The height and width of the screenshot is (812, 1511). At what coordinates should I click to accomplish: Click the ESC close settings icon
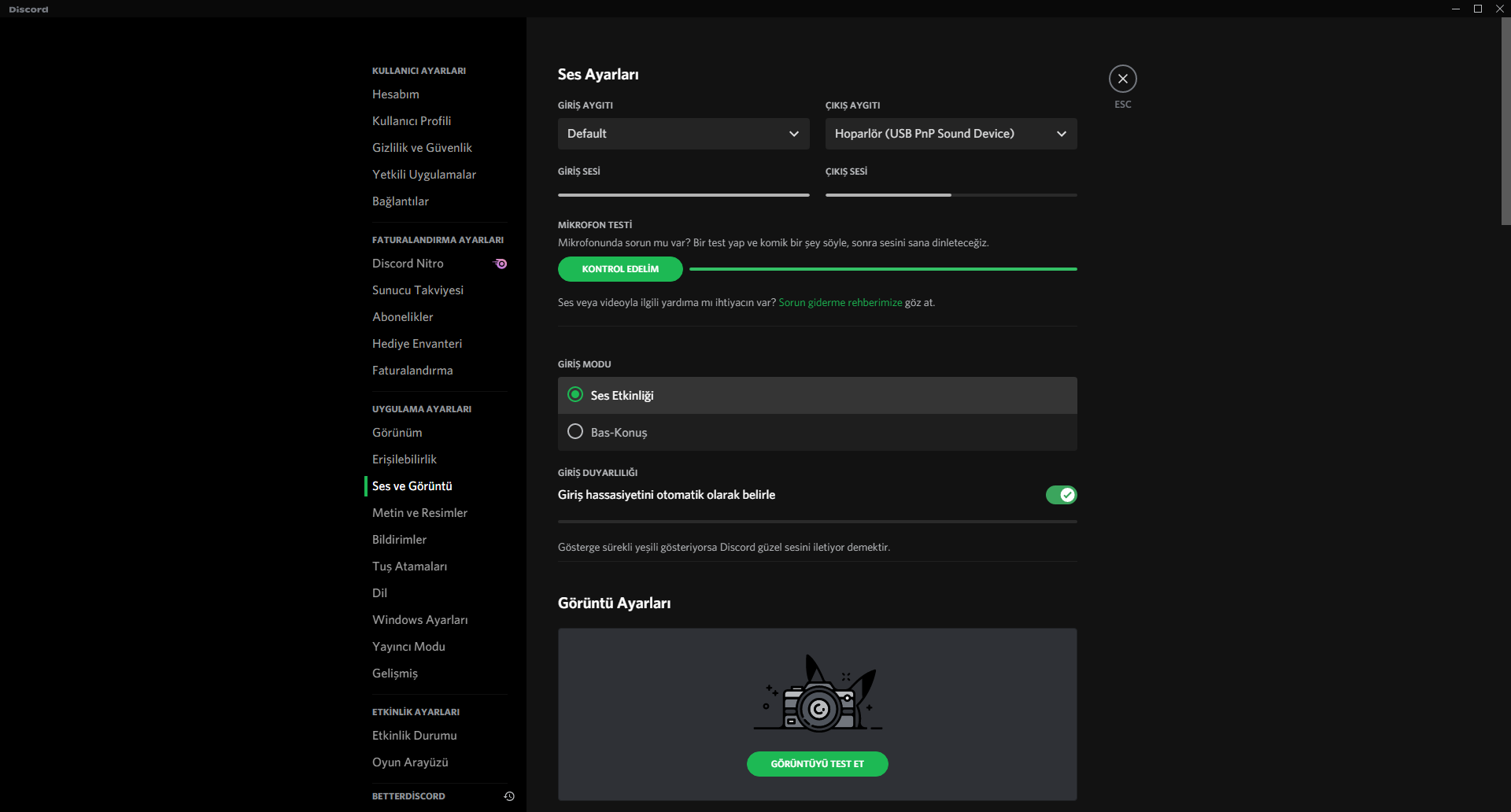[1122, 79]
